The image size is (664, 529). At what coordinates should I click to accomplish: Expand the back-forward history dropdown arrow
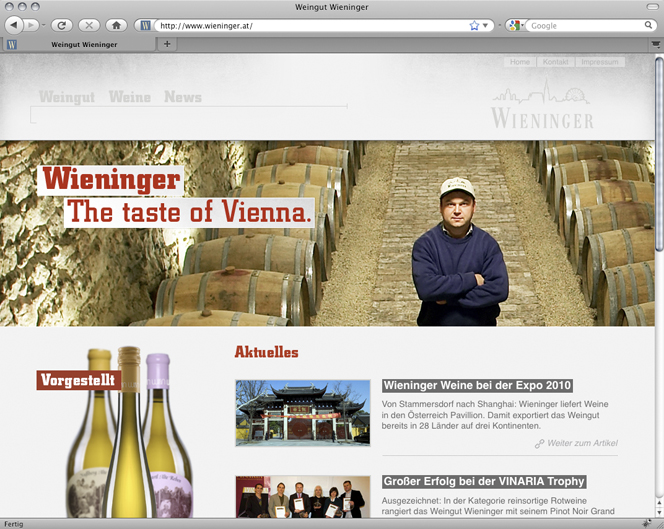click(43, 25)
